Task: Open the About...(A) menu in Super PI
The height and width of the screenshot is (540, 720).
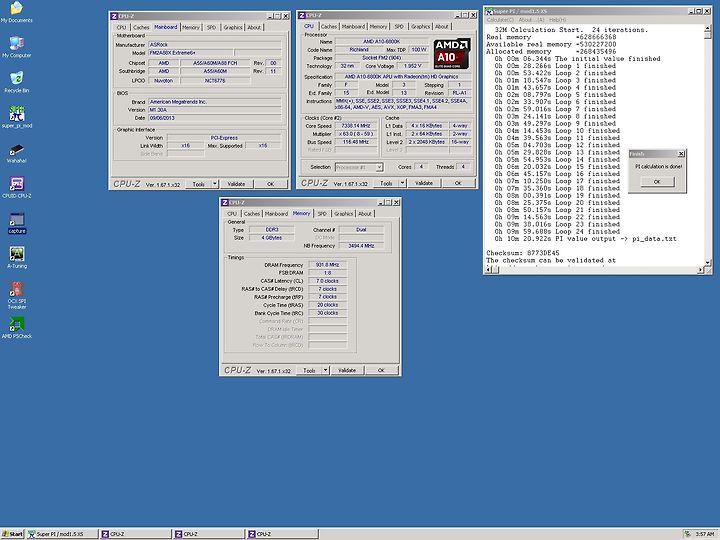Action: [x=531, y=20]
